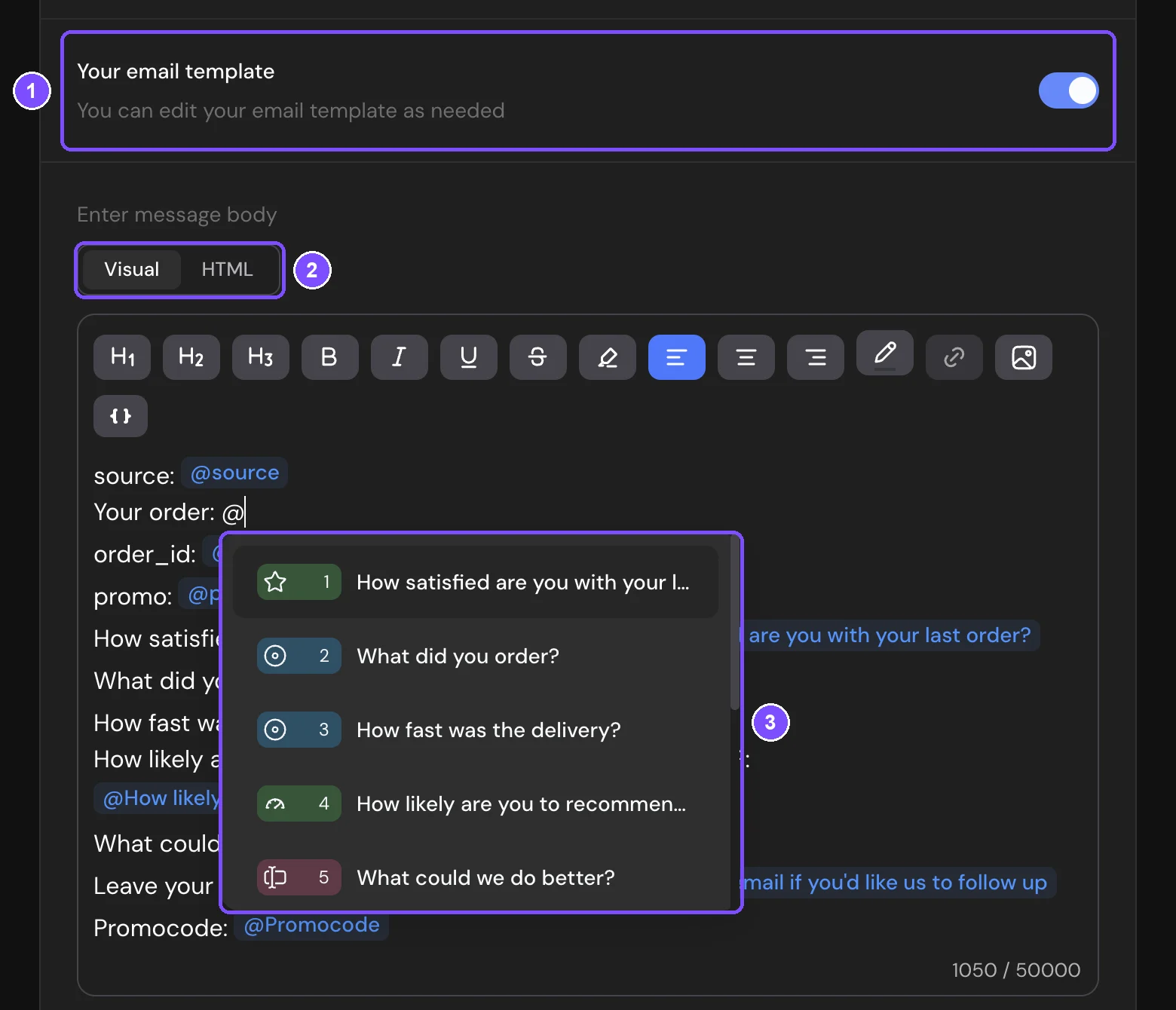Apply Heading 2 formatting
This screenshot has width=1176, height=1010.
point(191,357)
